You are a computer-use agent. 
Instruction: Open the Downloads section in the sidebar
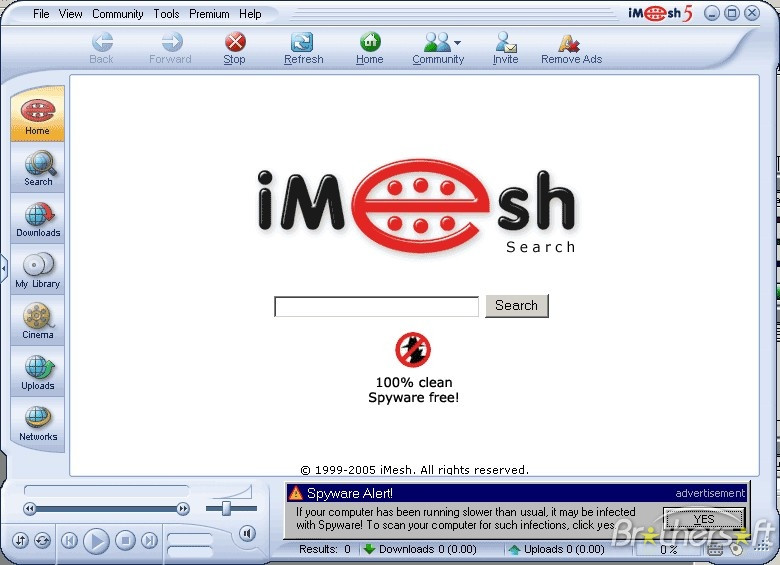[x=38, y=219]
